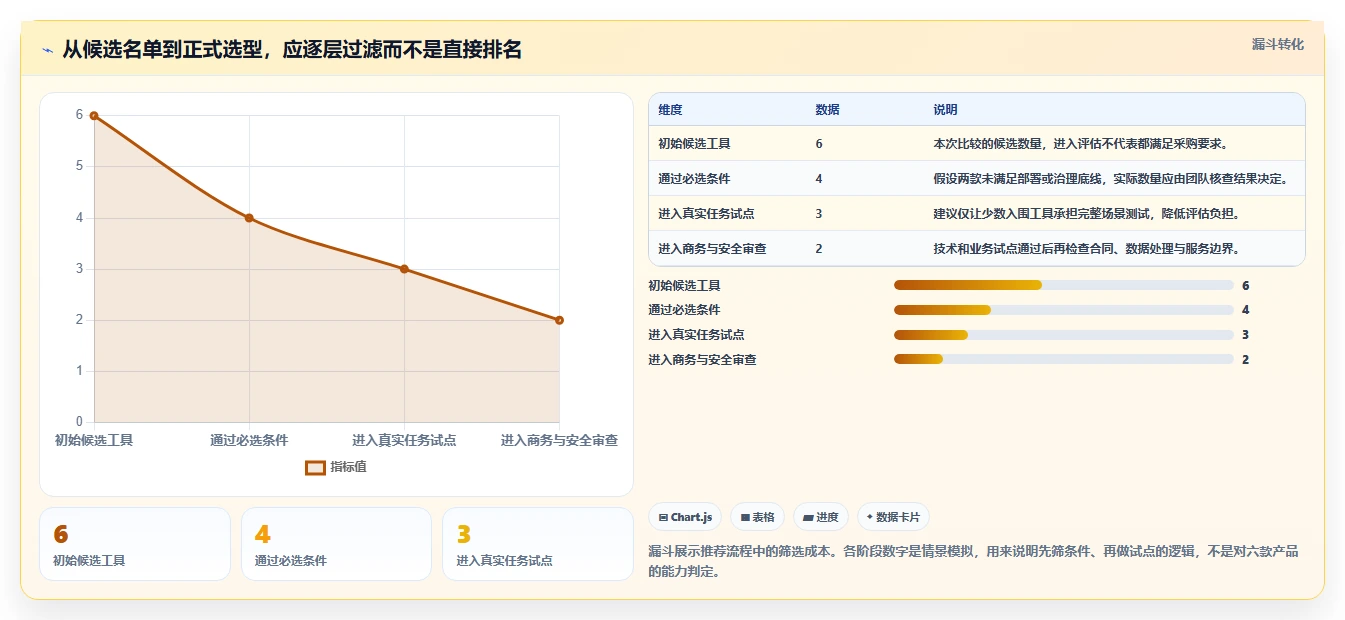Click table cell 进入商务与安全审查
This screenshot has width=1345, height=620.
coord(712,249)
